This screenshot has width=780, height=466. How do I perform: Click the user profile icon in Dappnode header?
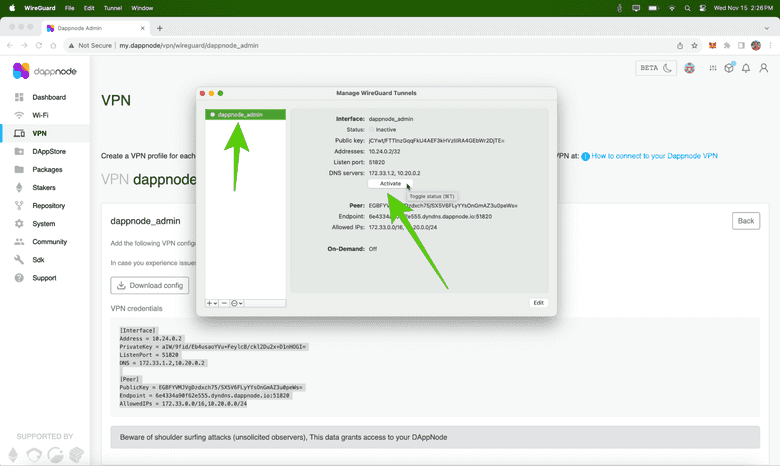(763, 68)
